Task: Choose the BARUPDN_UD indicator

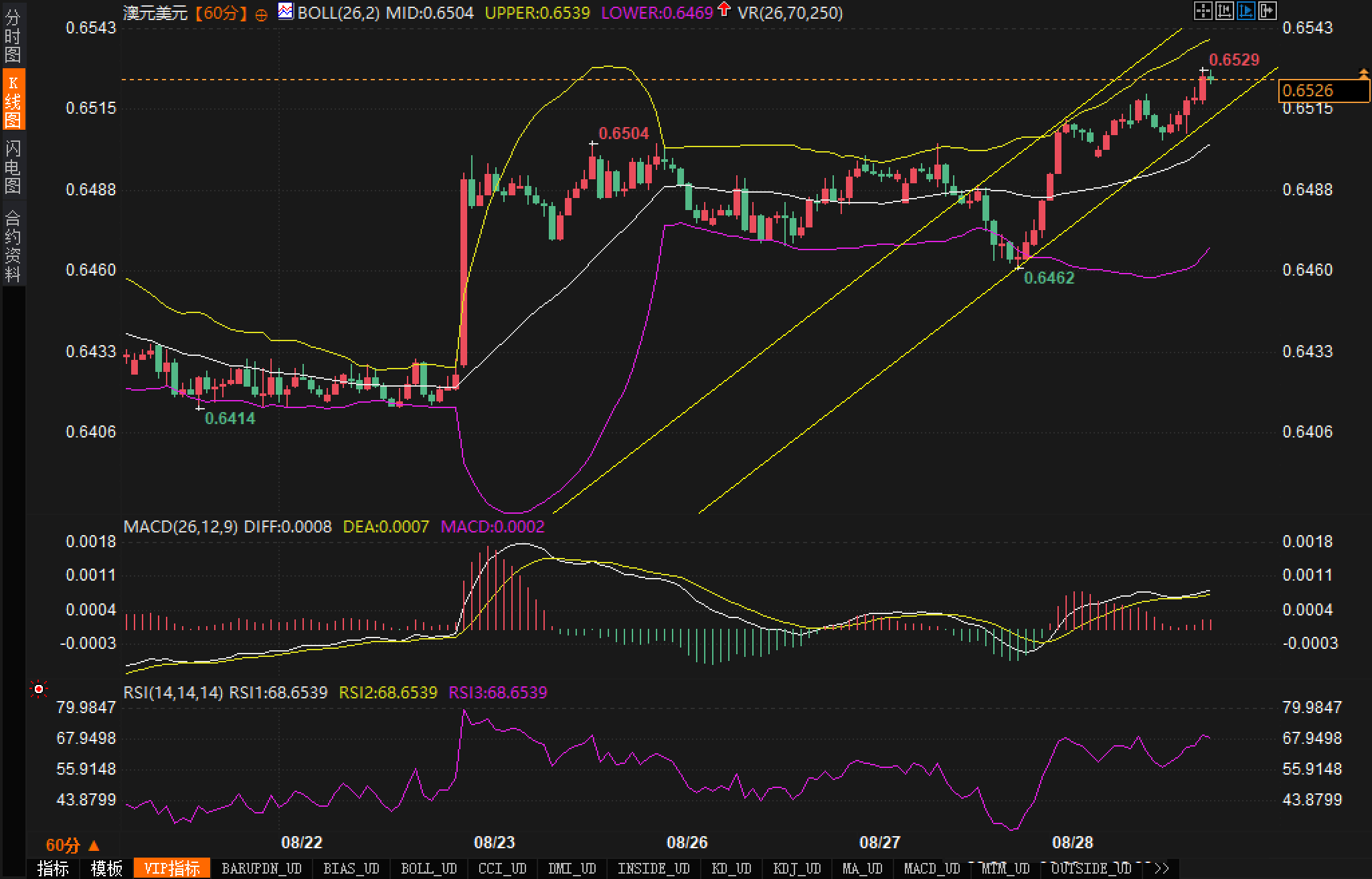Action: (262, 868)
